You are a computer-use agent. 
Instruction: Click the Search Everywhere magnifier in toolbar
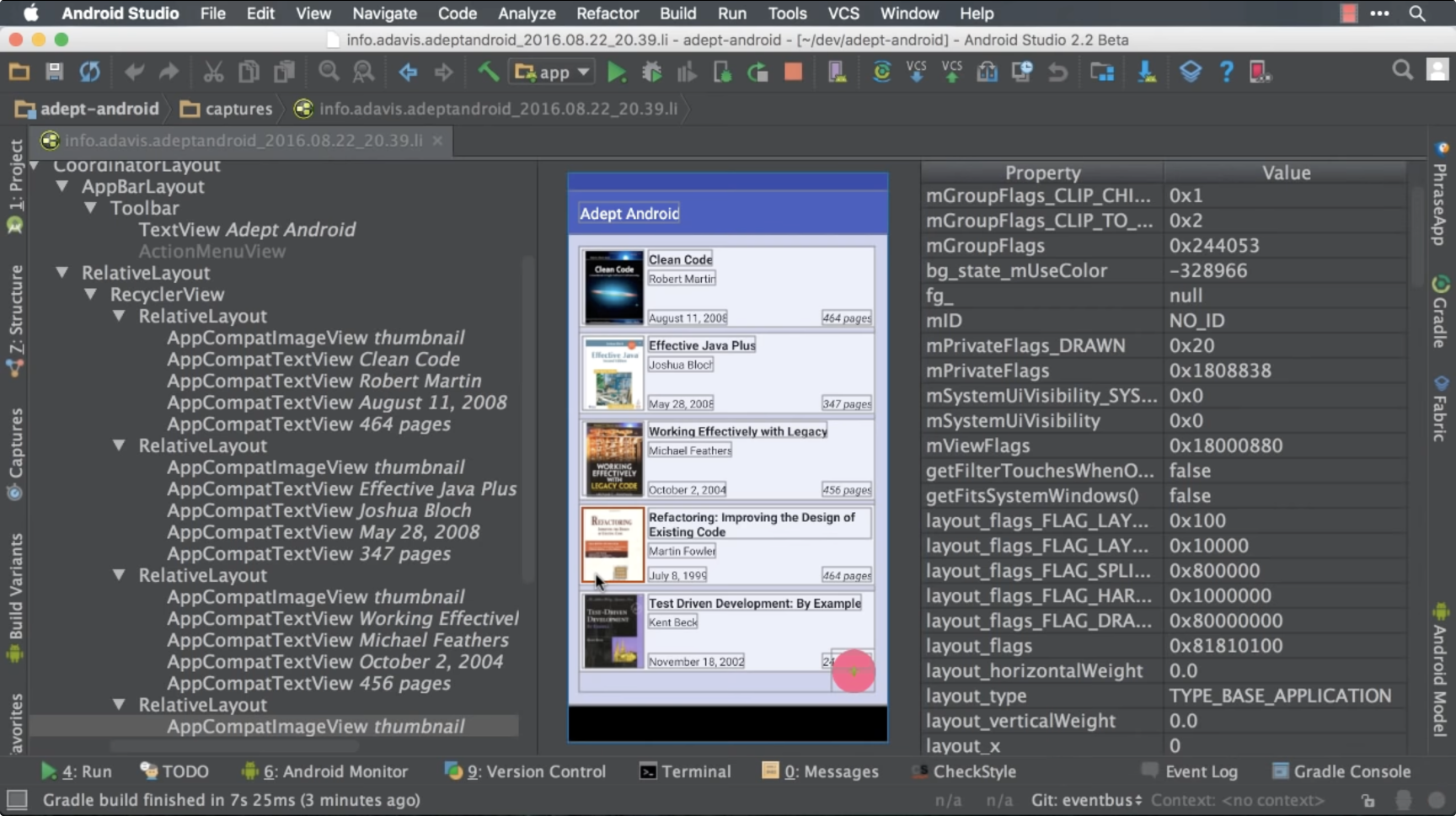pyautogui.click(x=1402, y=70)
